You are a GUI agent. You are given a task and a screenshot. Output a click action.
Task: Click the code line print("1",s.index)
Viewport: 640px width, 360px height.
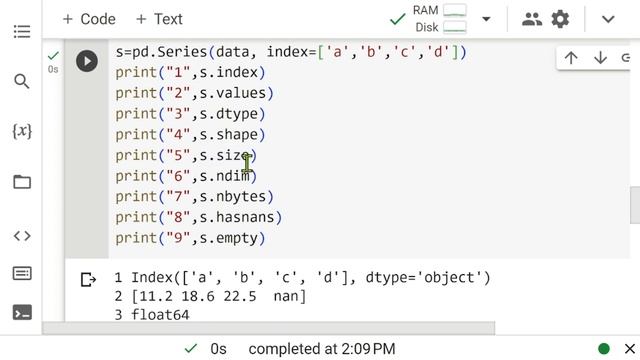pyautogui.click(x=190, y=73)
